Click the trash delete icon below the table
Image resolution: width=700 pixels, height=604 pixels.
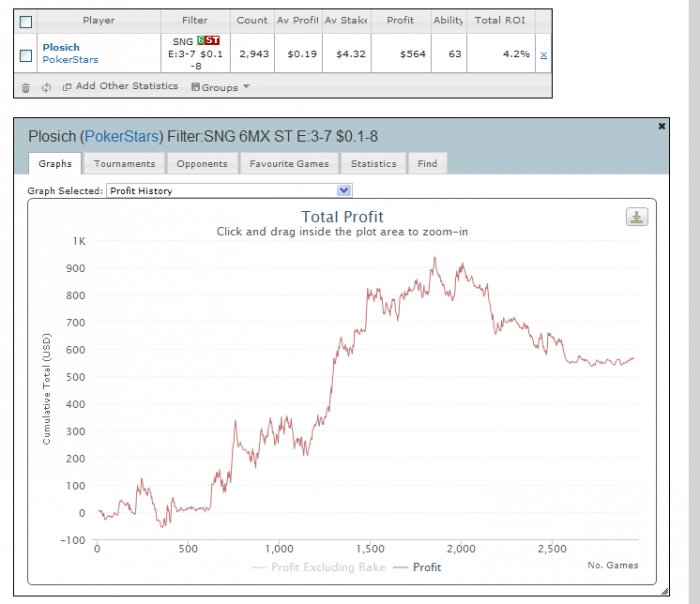coord(25,87)
